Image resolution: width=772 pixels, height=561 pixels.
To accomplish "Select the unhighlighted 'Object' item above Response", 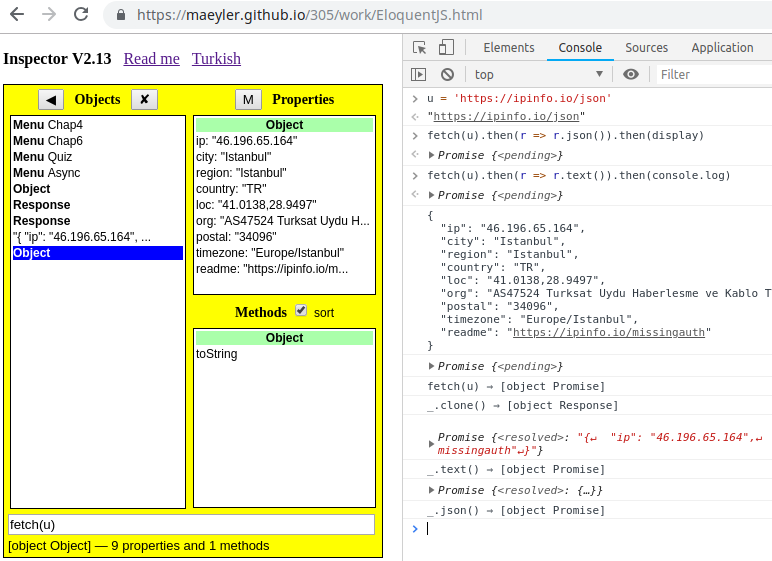I will click(x=97, y=189).
